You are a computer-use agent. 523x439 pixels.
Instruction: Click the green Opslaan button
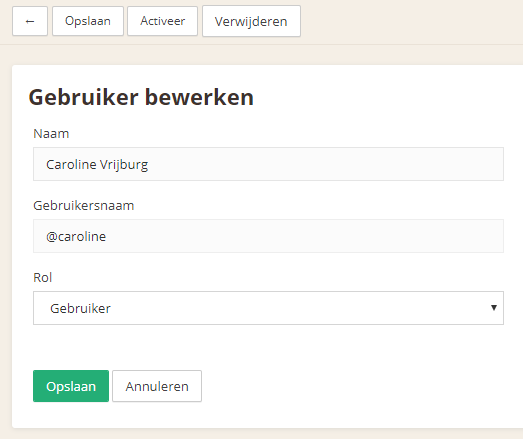pyautogui.click(x=71, y=386)
